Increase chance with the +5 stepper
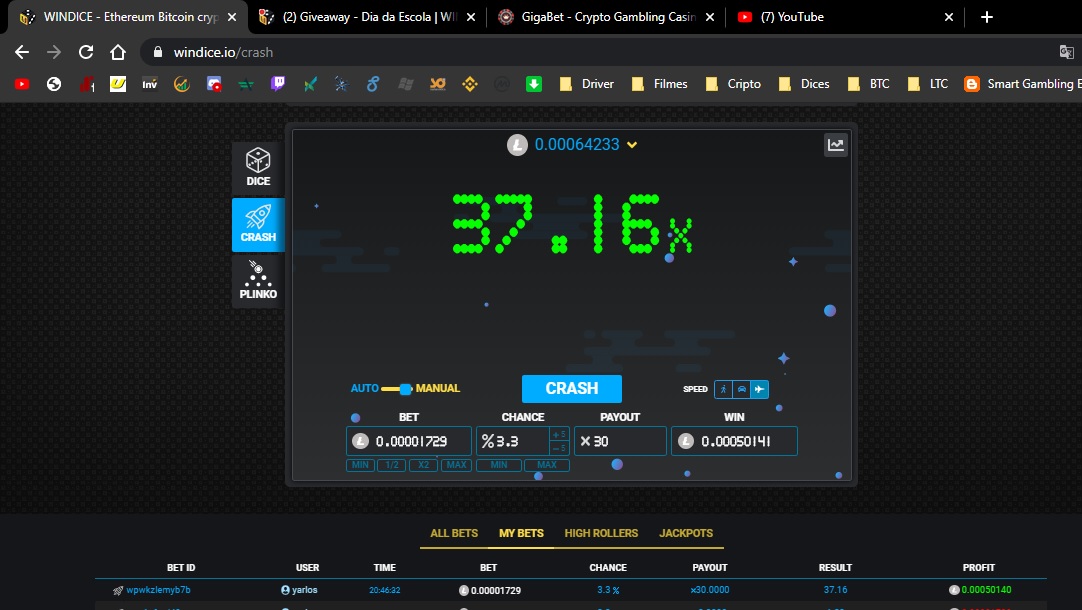This screenshot has width=1082, height=610. click(559, 434)
